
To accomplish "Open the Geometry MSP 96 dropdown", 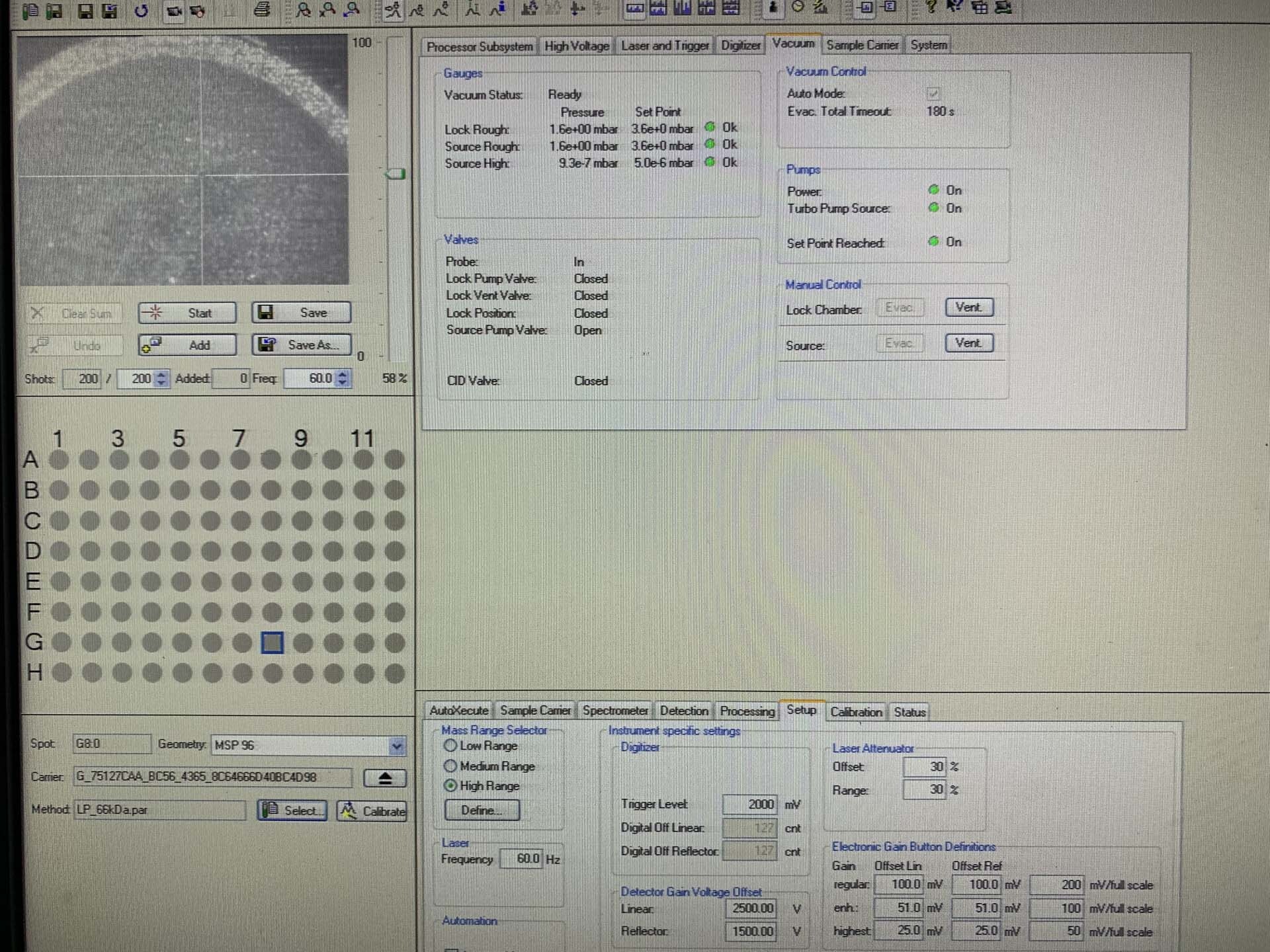I will click(396, 746).
